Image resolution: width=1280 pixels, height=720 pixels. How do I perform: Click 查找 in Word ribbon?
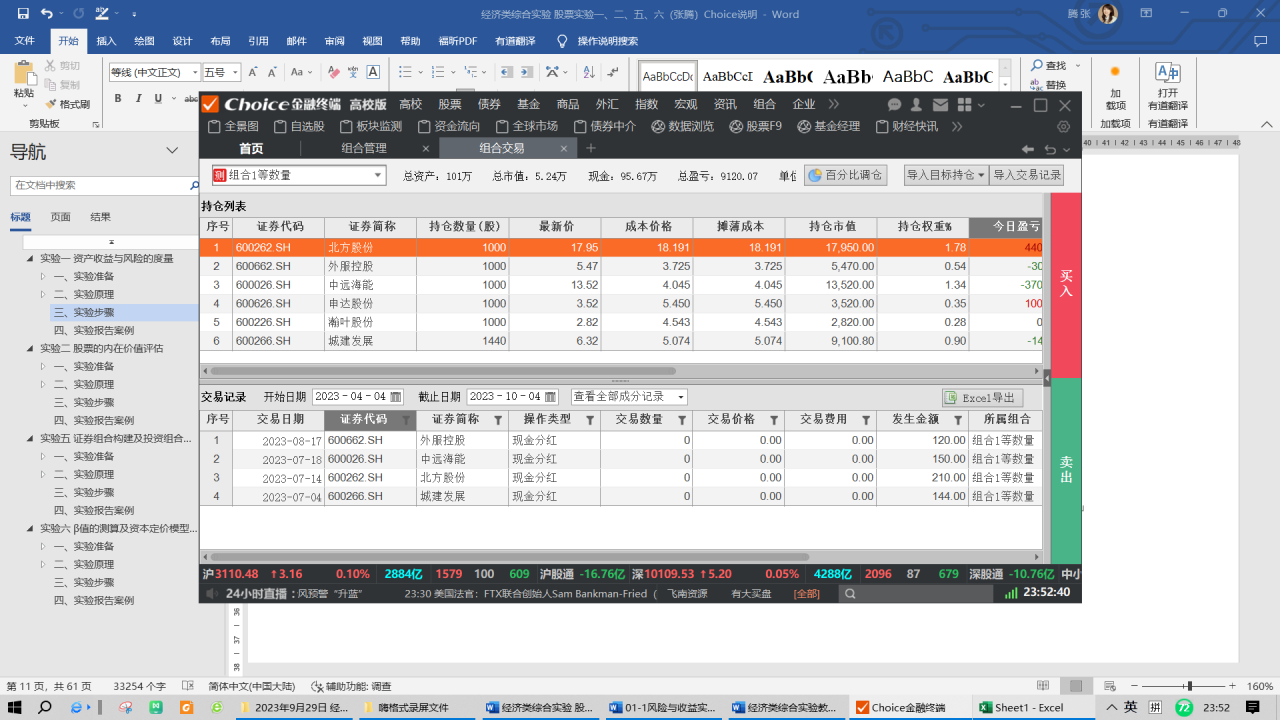(x=1050, y=66)
